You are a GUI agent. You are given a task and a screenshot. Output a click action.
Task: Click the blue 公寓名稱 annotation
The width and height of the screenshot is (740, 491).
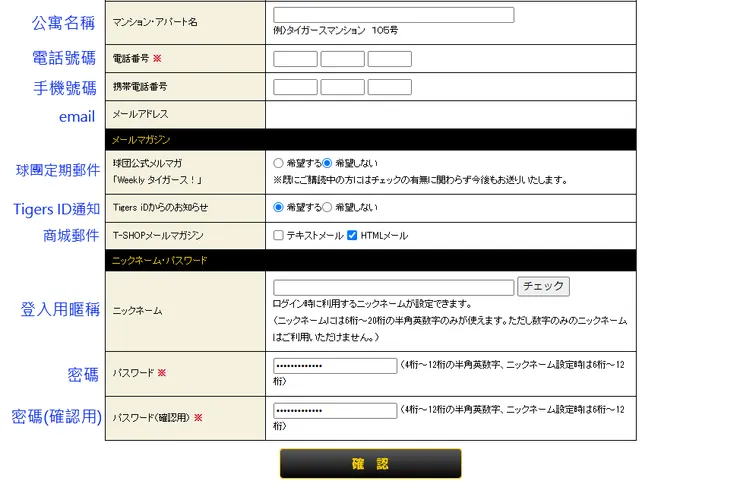coord(63,23)
